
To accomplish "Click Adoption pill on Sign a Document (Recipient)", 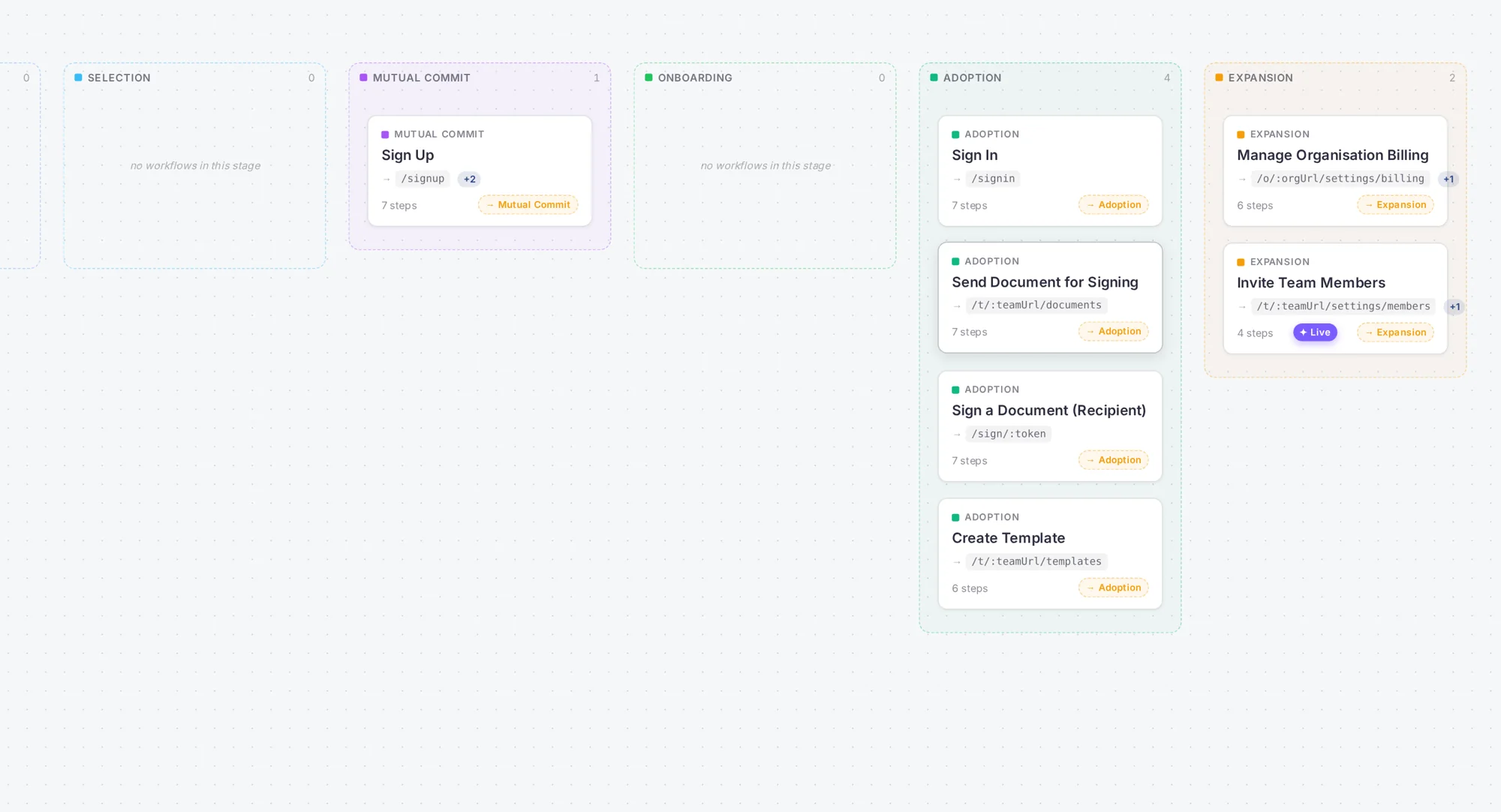I will [x=1114, y=460].
